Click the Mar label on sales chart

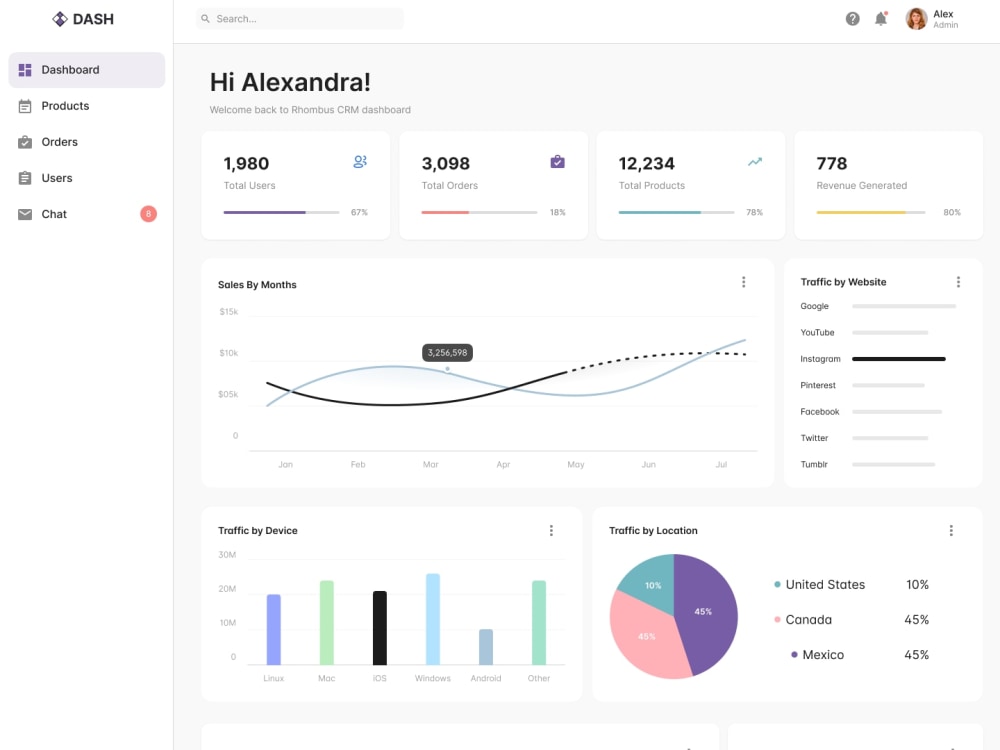click(430, 464)
